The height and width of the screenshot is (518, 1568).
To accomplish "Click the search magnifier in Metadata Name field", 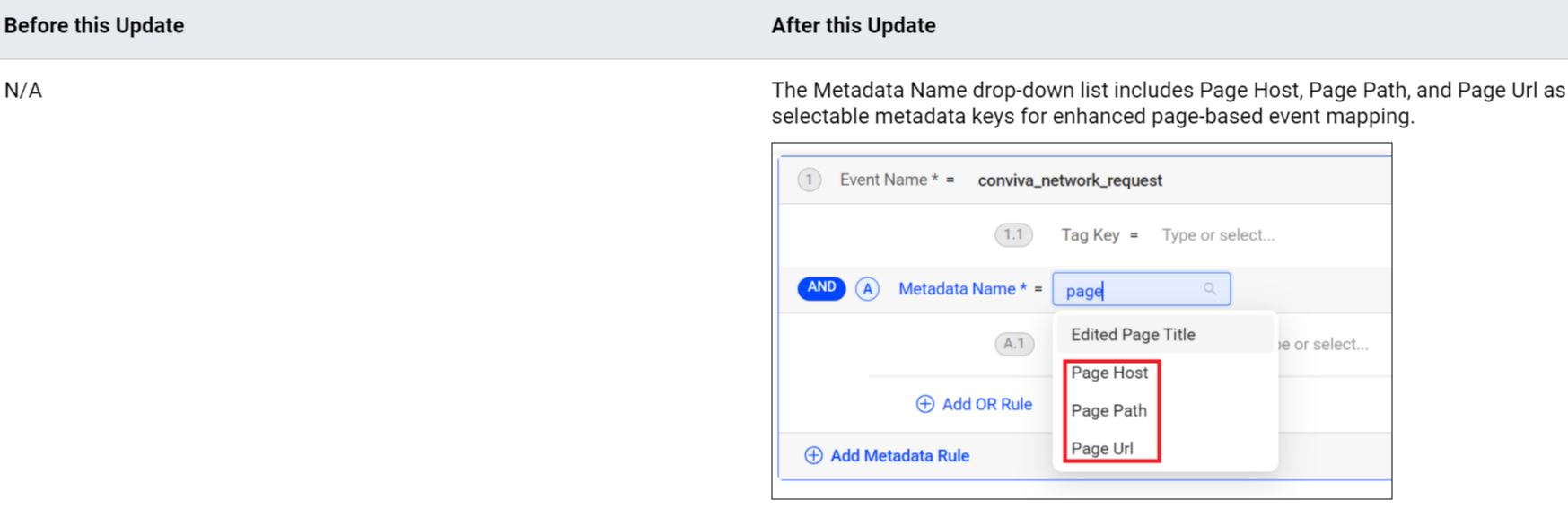I will pyautogui.click(x=1210, y=289).
